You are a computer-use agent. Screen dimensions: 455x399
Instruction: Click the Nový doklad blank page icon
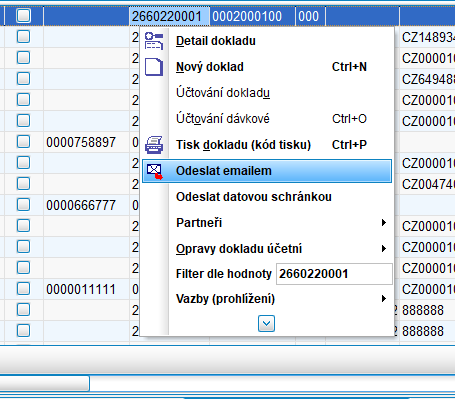click(154, 67)
